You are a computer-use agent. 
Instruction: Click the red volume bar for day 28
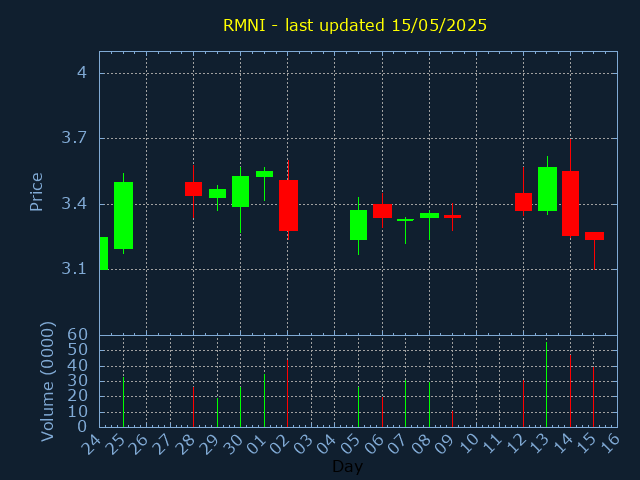(193, 407)
